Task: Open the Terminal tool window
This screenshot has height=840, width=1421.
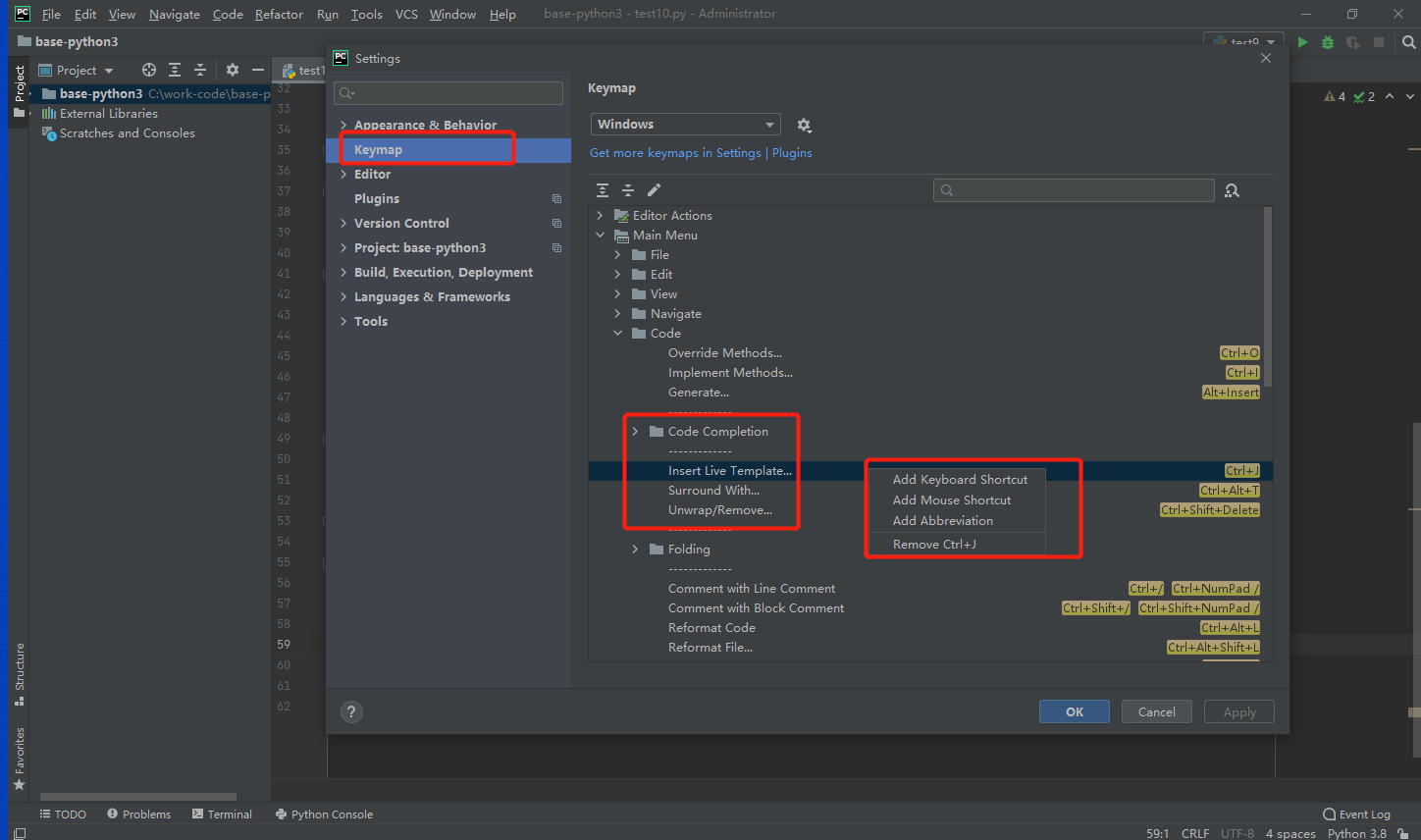Action: 222,814
